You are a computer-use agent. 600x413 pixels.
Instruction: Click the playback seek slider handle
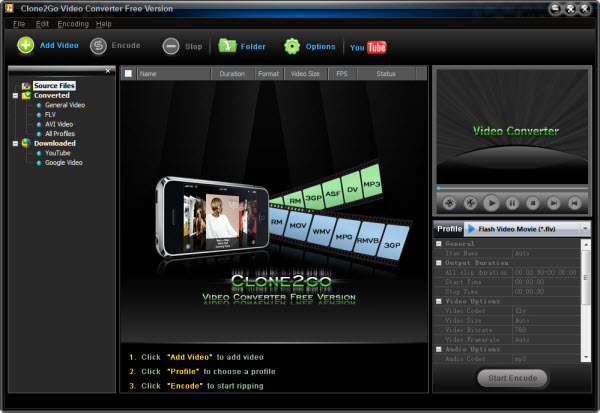(439, 188)
